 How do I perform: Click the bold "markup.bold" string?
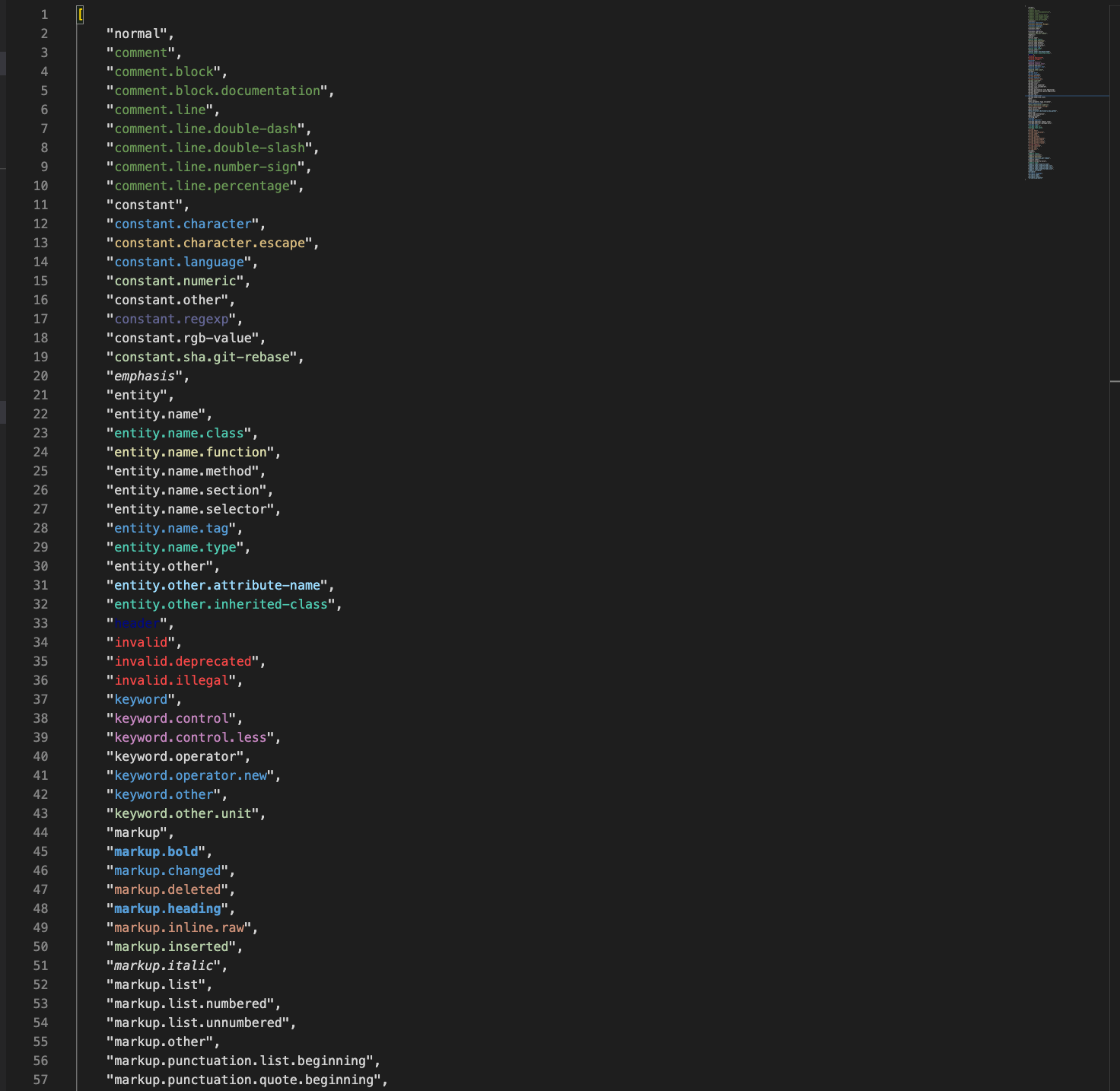(156, 851)
